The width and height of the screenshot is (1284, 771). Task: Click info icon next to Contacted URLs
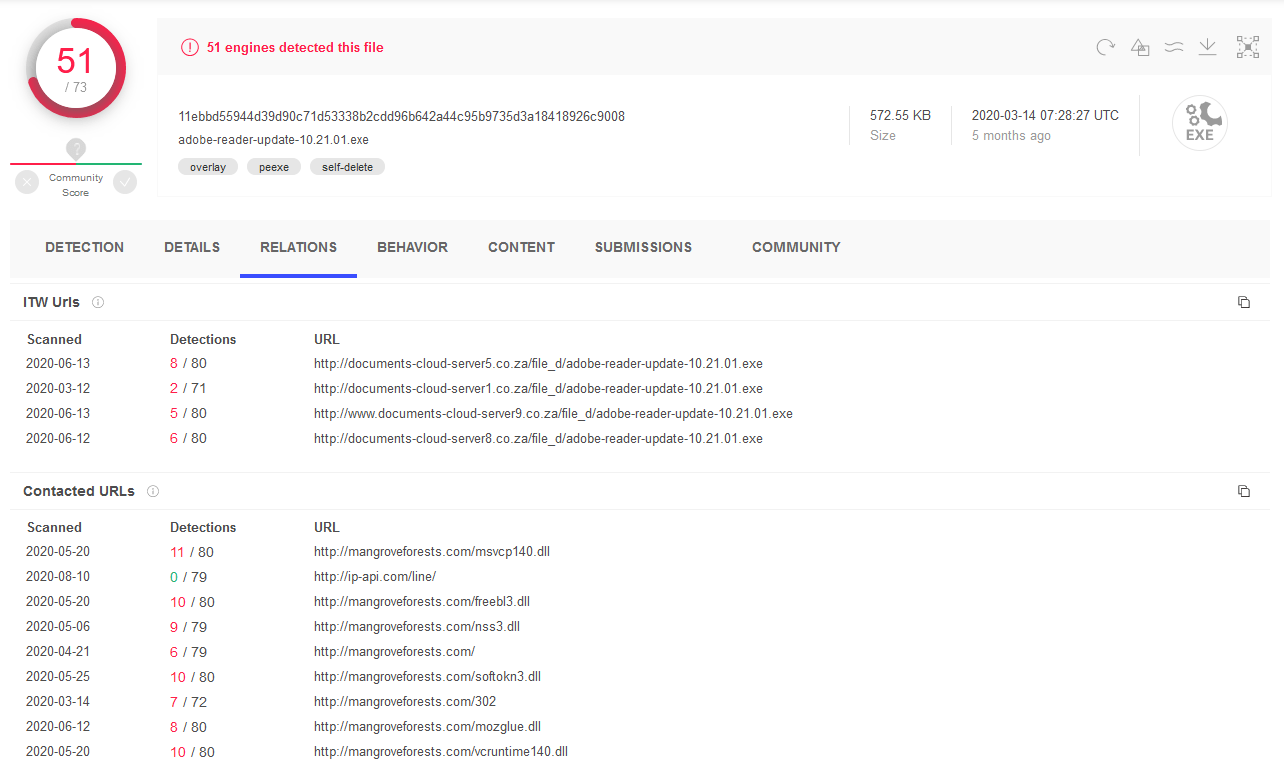[153, 491]
